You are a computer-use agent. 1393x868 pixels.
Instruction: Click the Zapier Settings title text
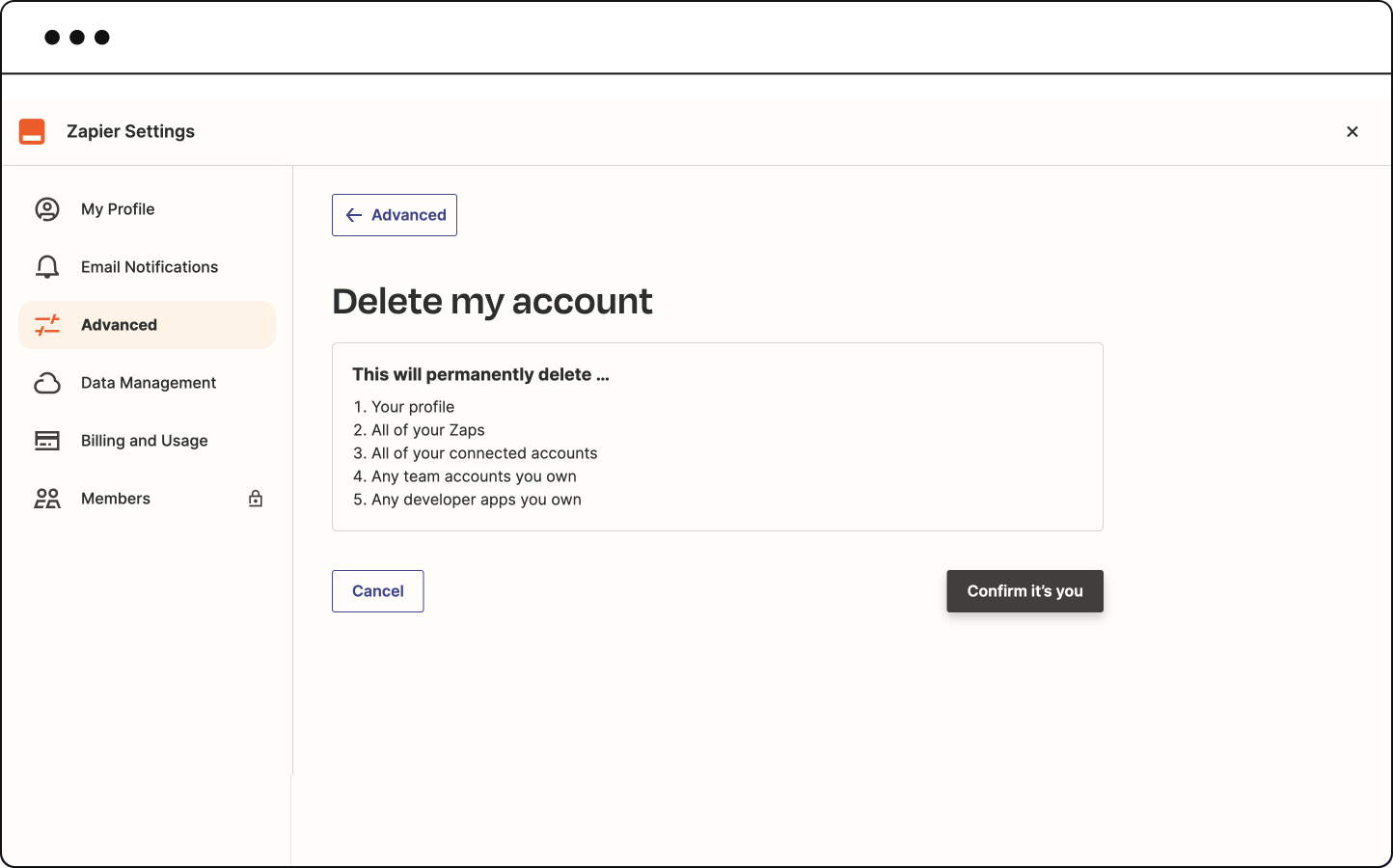[x=130, y=132]
